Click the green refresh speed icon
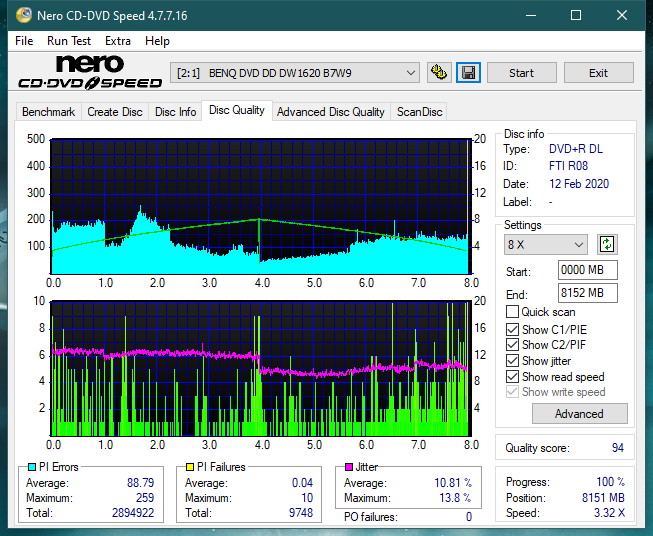The width and height of the screenshot is (653, 536). 607,244
